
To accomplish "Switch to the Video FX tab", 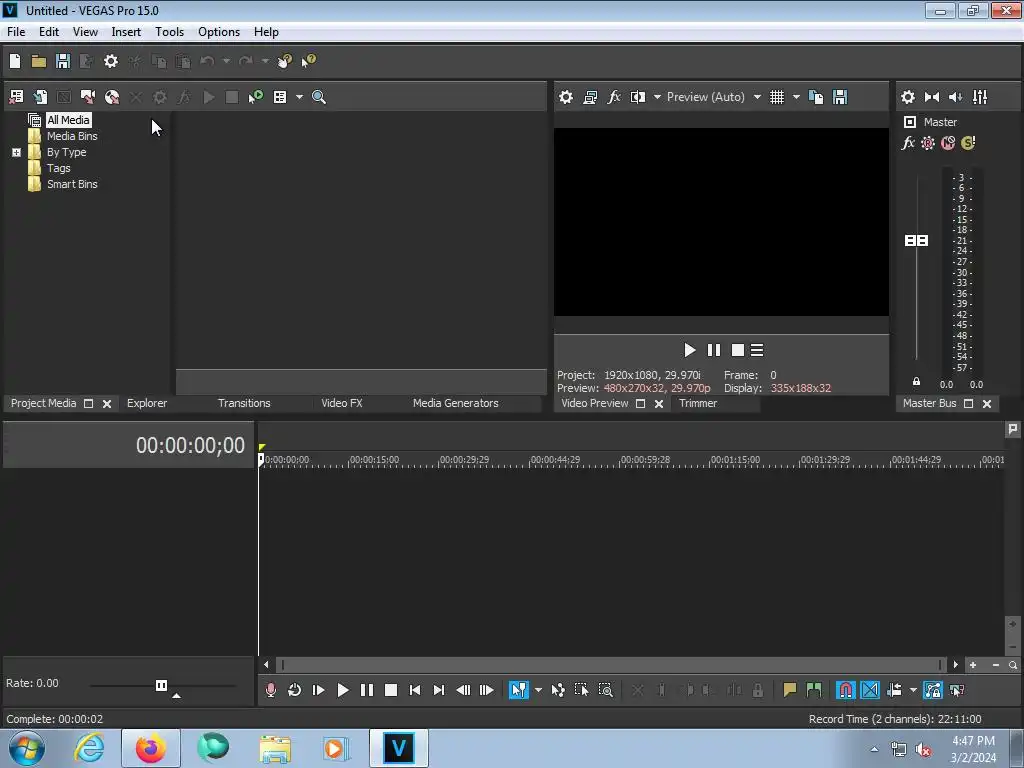I will pos(342,404).
